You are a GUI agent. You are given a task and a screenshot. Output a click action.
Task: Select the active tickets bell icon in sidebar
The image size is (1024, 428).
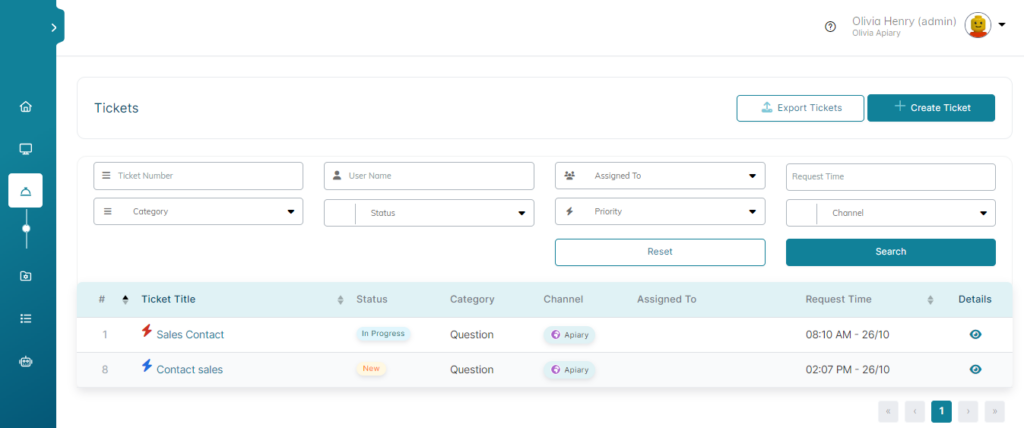(25, 191)
